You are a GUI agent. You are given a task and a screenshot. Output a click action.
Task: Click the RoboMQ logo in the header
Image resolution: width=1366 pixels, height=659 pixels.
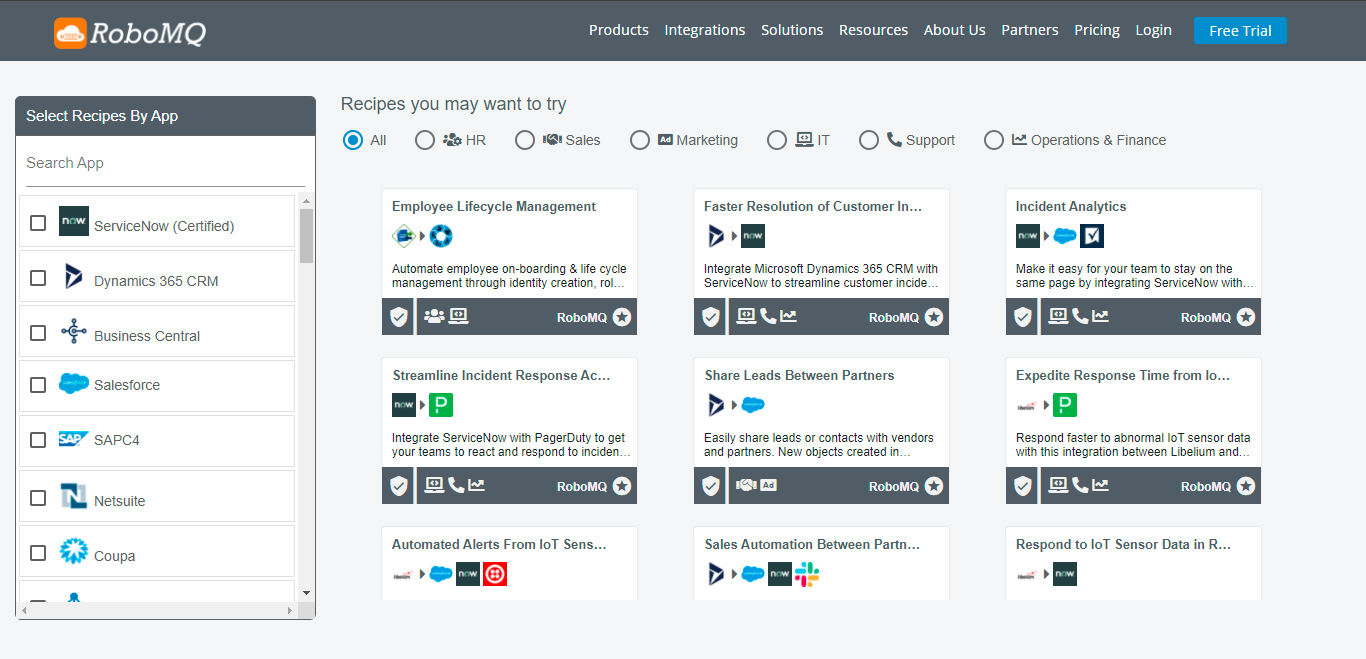click(130, 31)
